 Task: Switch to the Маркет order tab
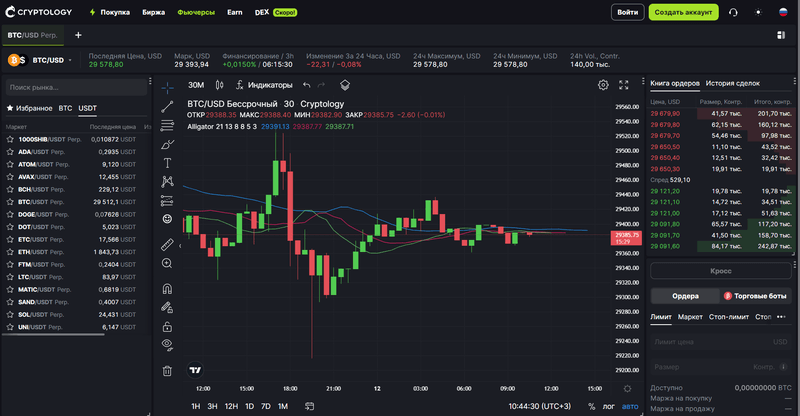click(x=690, y=317)
